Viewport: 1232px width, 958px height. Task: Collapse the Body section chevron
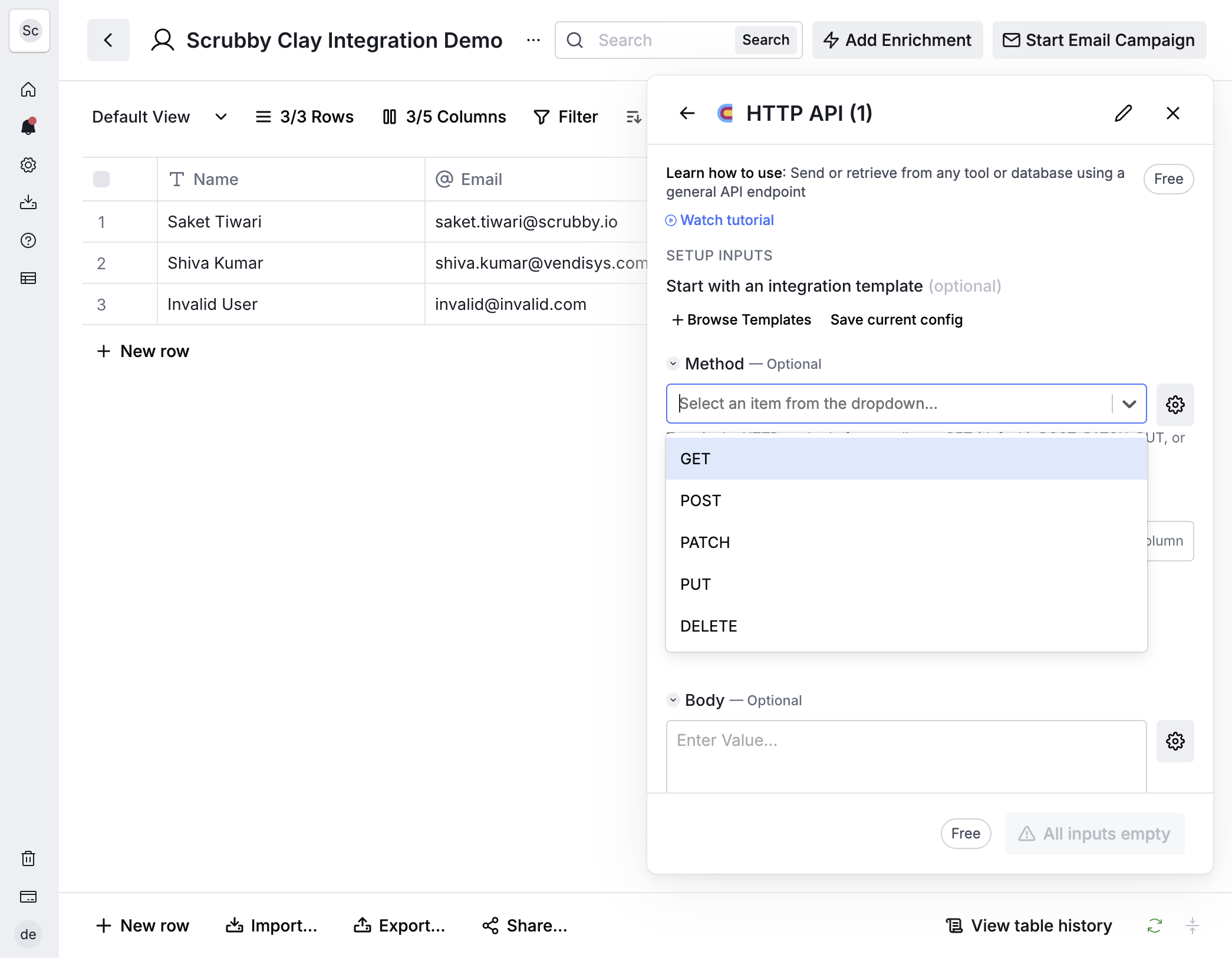click(673, 700)
